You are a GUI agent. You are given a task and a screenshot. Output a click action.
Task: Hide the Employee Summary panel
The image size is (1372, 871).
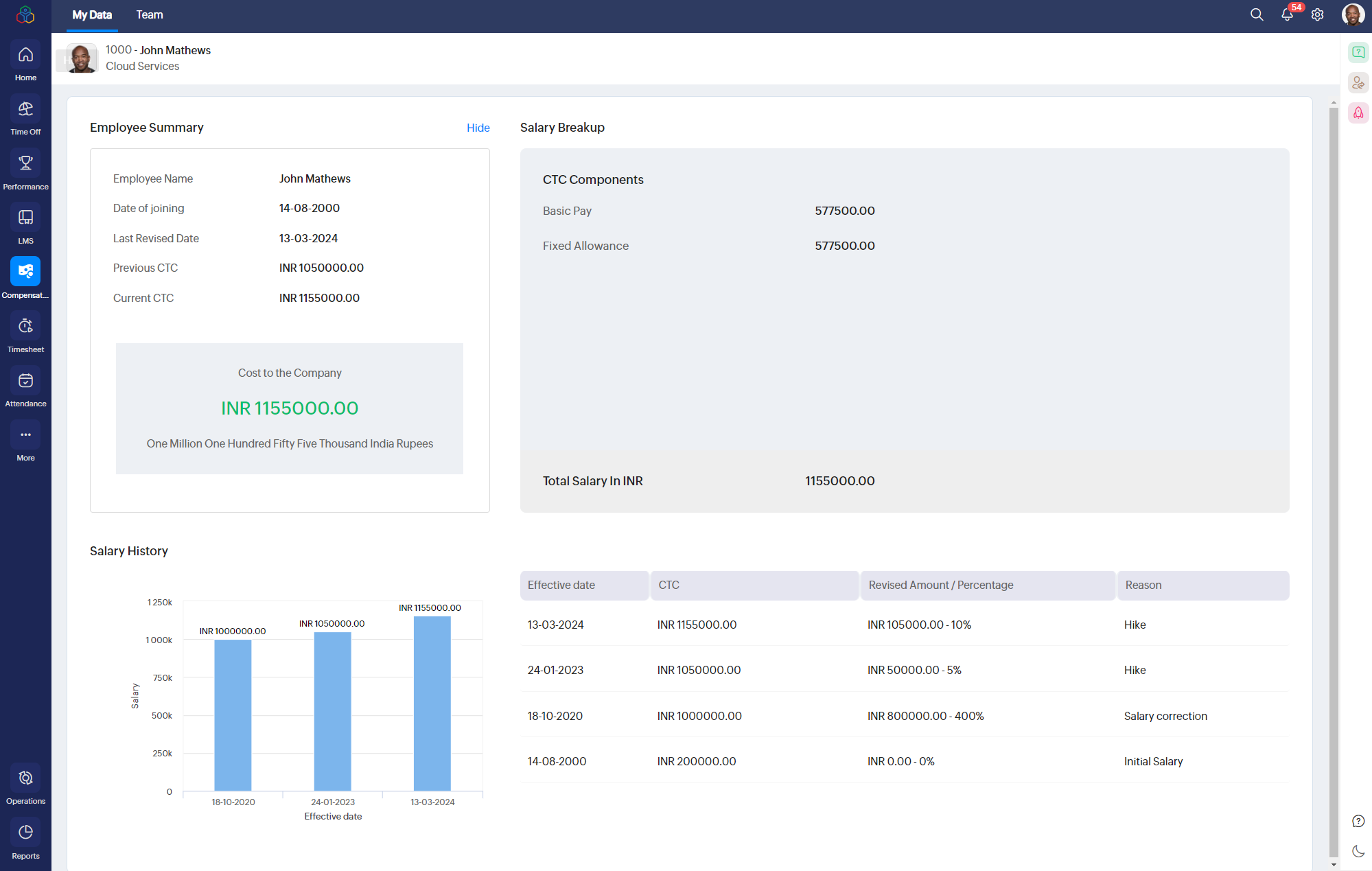478,128
